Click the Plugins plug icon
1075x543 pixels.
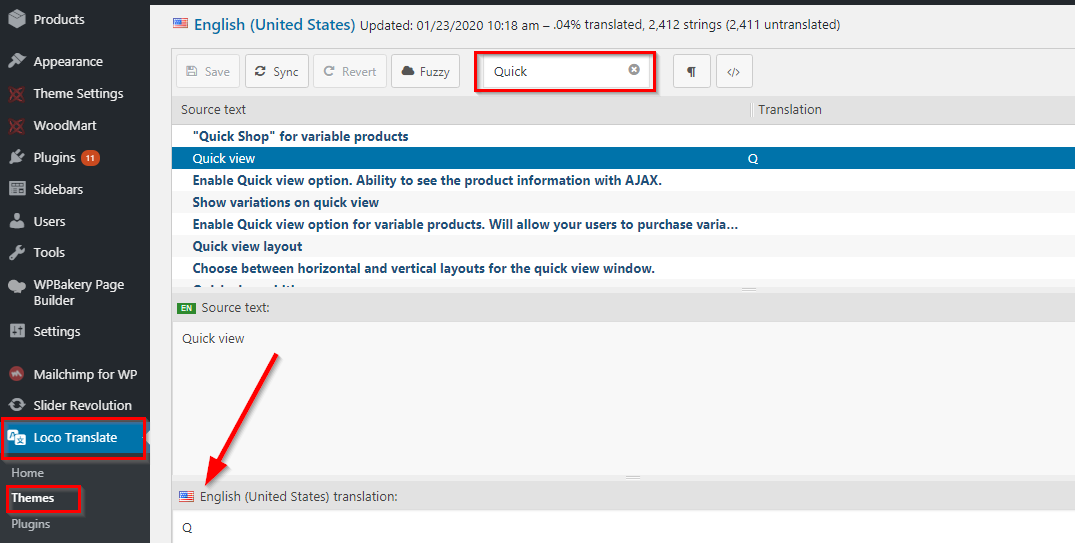[x=16, y=157]
